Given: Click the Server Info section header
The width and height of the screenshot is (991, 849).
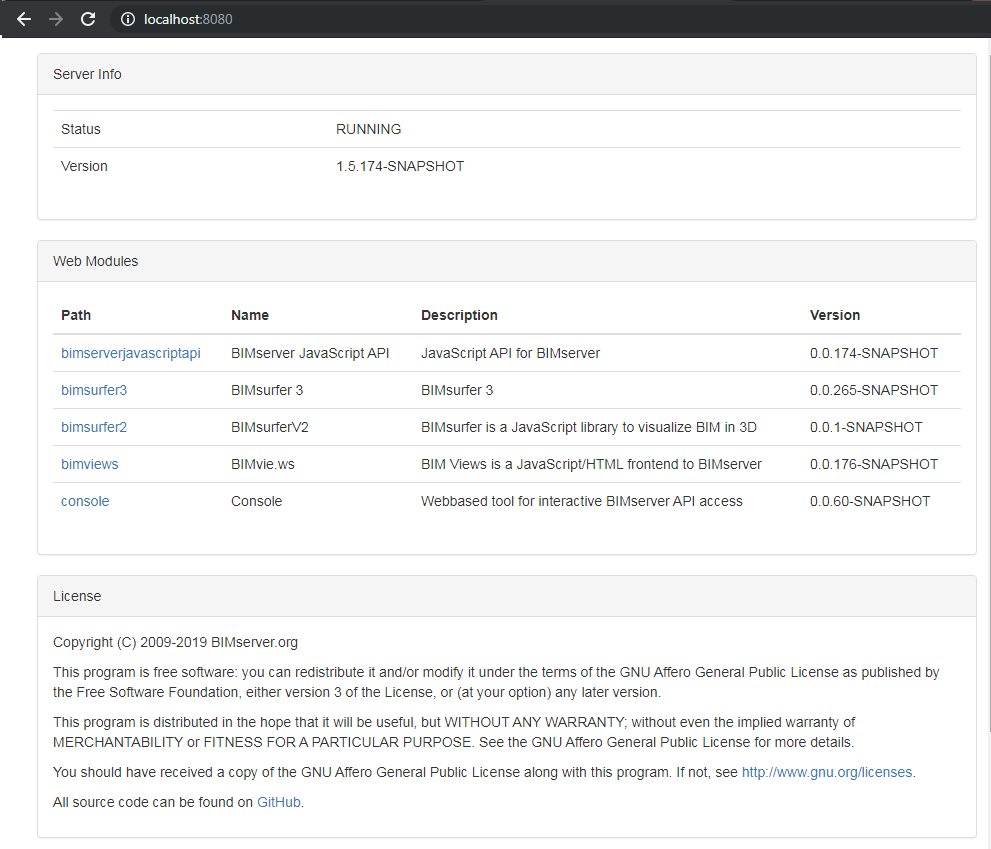Looking at the screenshot, I should point(87,74).
